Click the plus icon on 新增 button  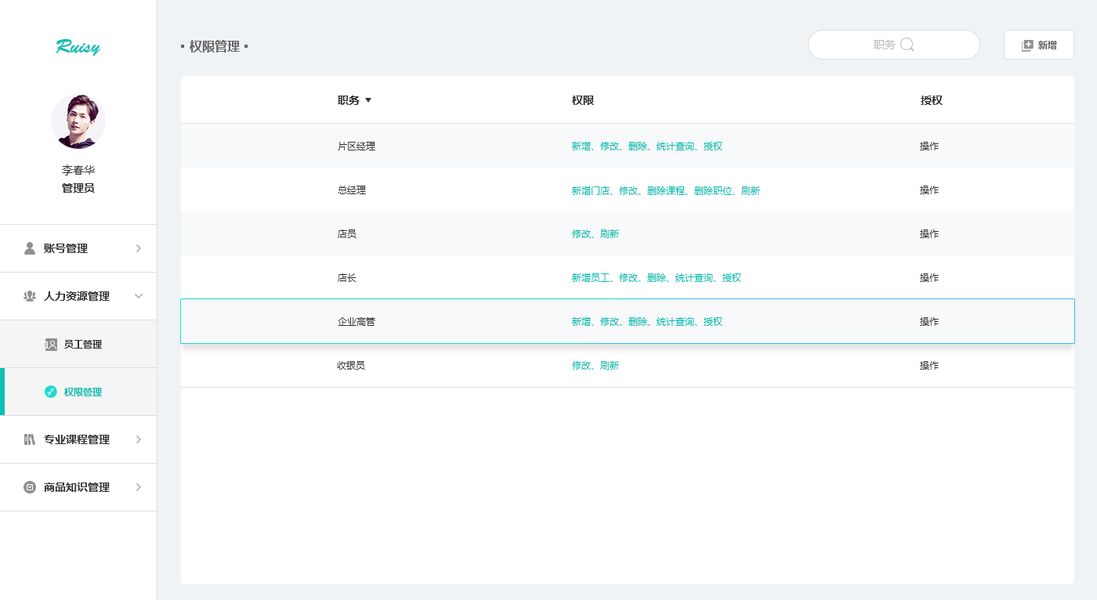click(x=1027, y=45)
